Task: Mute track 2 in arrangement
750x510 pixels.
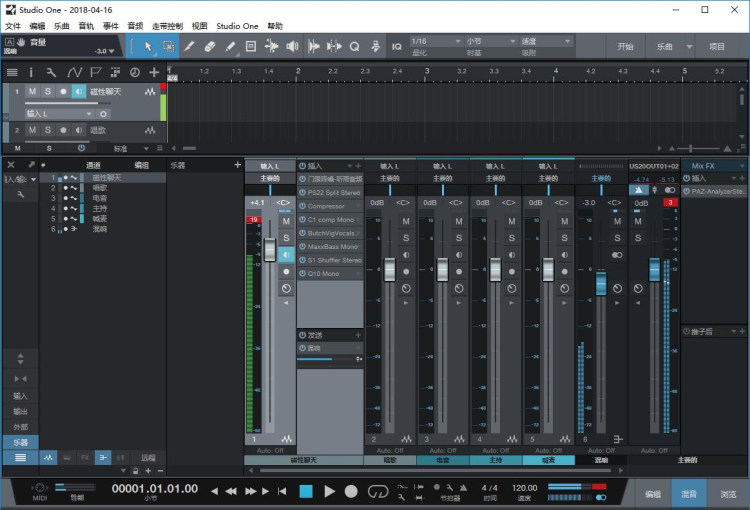Action: point(32,130)
